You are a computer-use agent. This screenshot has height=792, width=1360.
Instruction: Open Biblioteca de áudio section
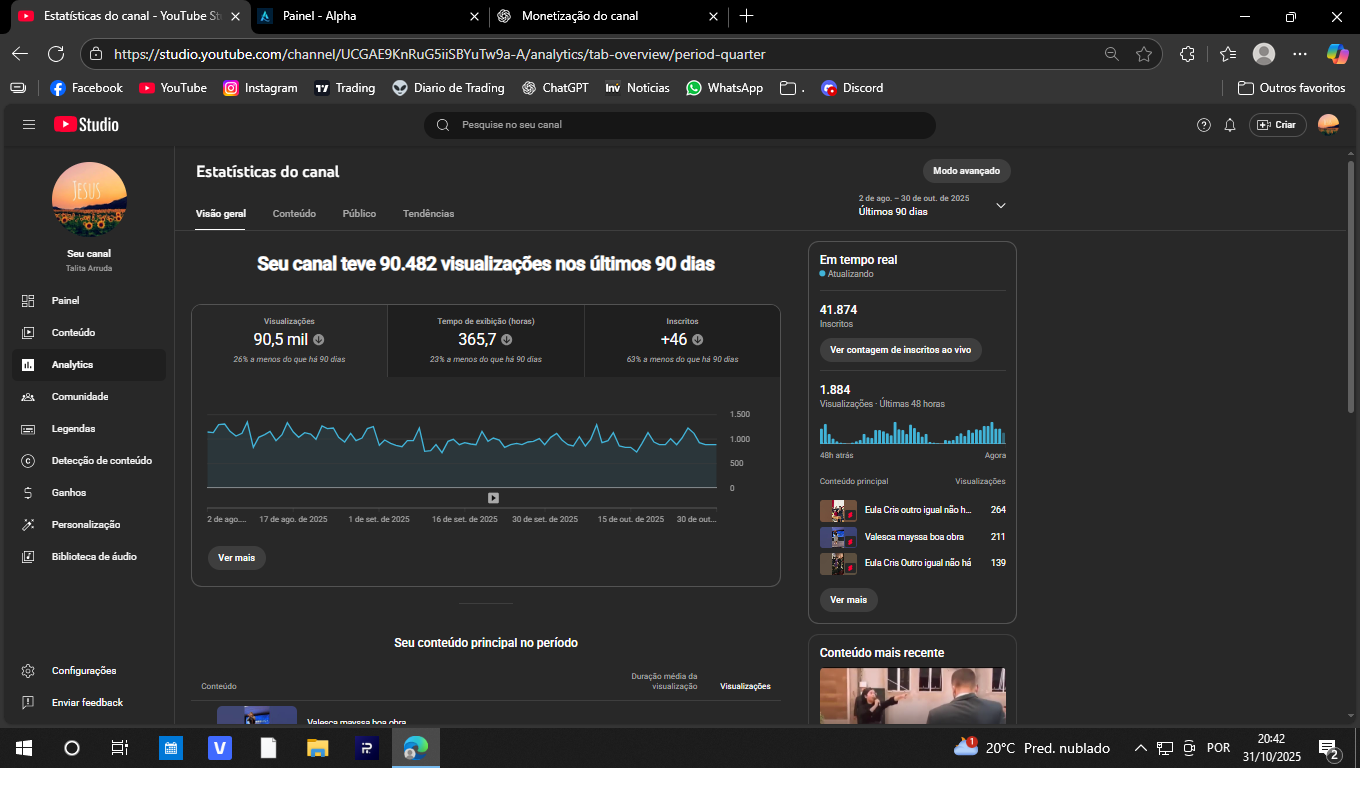tap(94, 557)
